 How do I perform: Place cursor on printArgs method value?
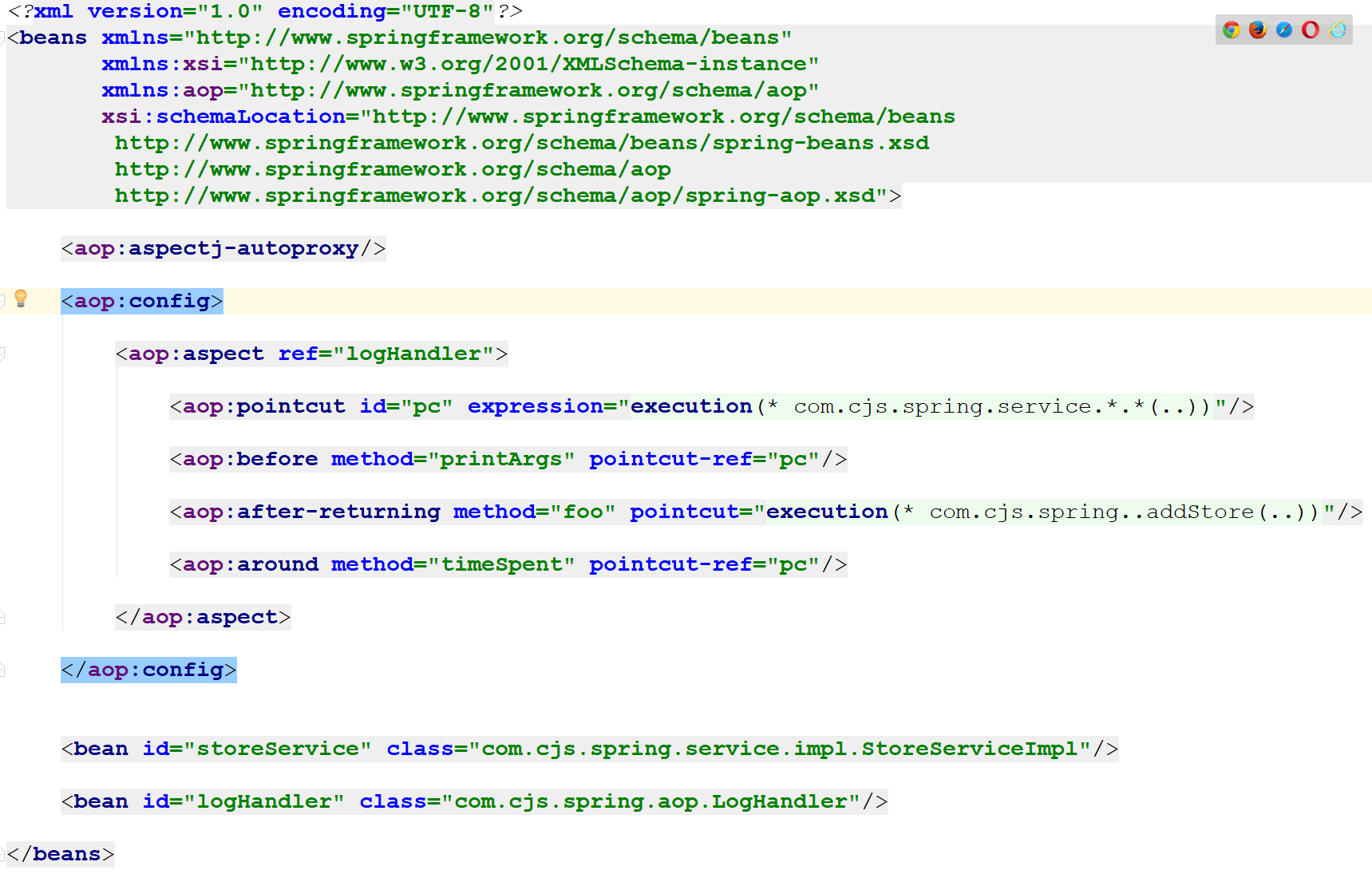coord(501,459)
